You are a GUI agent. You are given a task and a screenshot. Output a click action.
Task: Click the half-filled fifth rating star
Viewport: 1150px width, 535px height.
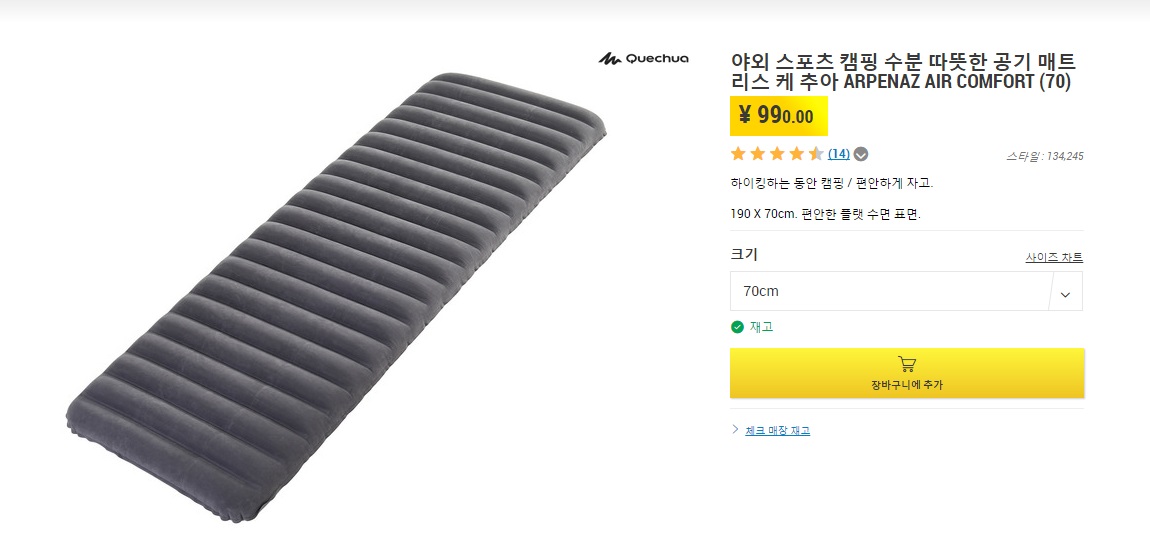pyautogui.click(x=816, y=154)
